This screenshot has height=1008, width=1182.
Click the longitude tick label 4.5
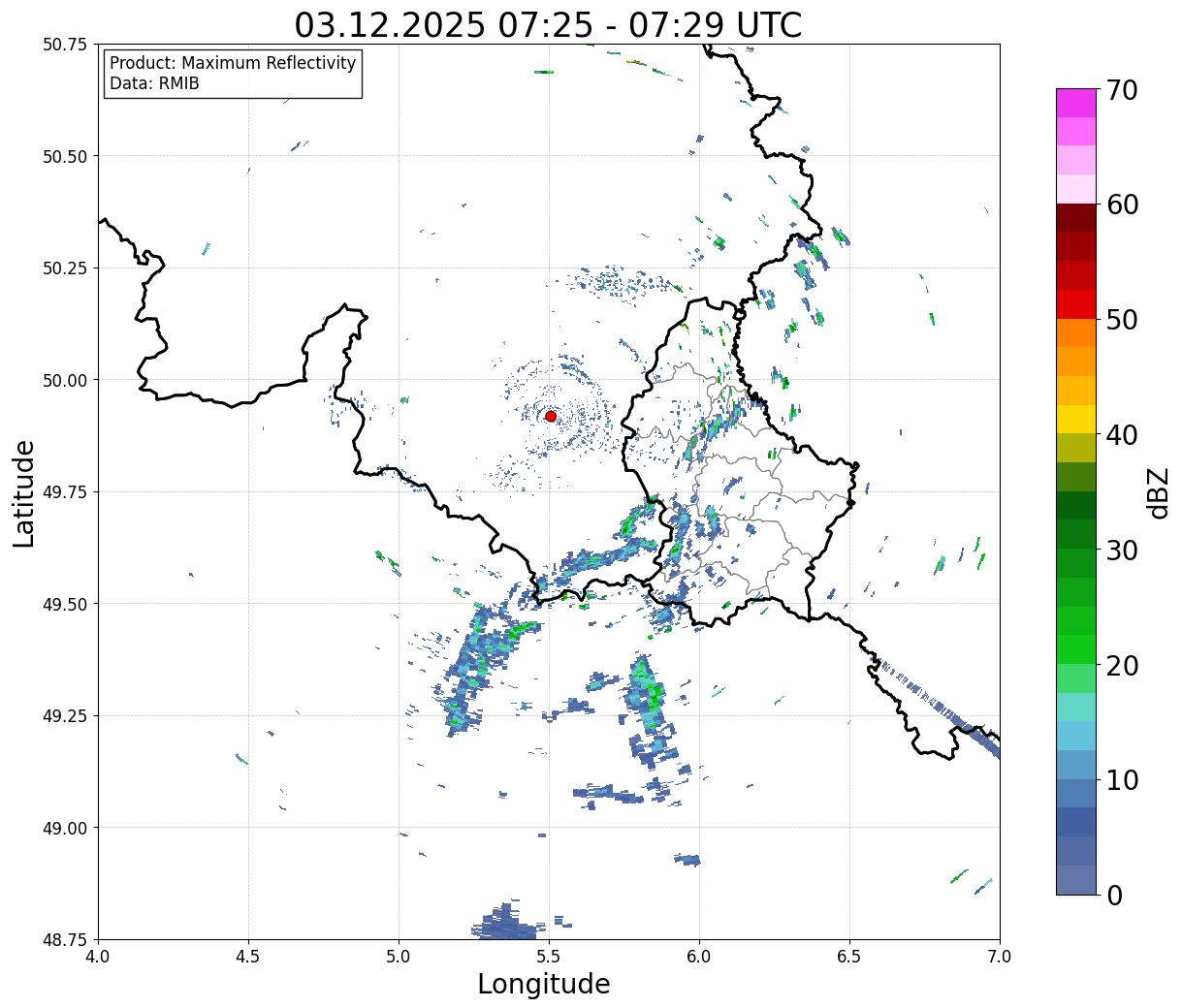point(248,957)
